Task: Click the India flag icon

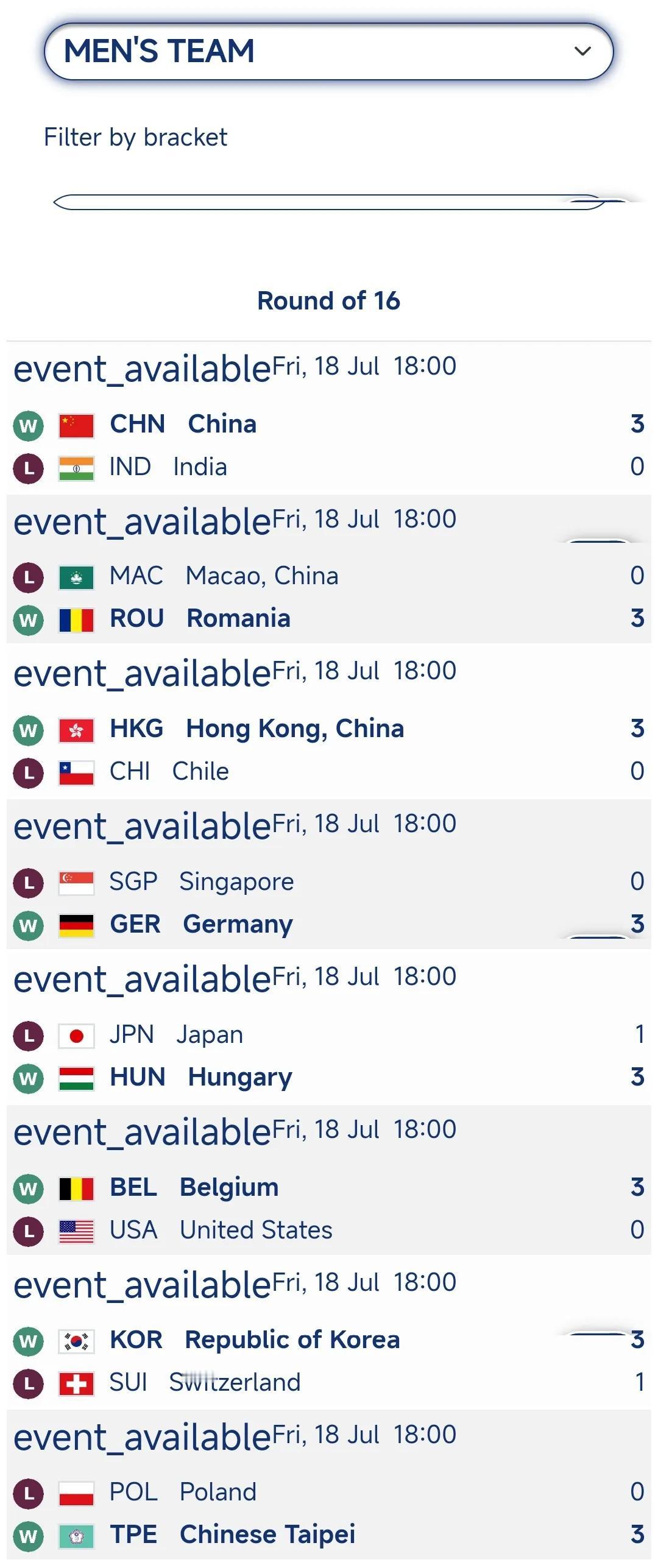Action: click(76, 468)
